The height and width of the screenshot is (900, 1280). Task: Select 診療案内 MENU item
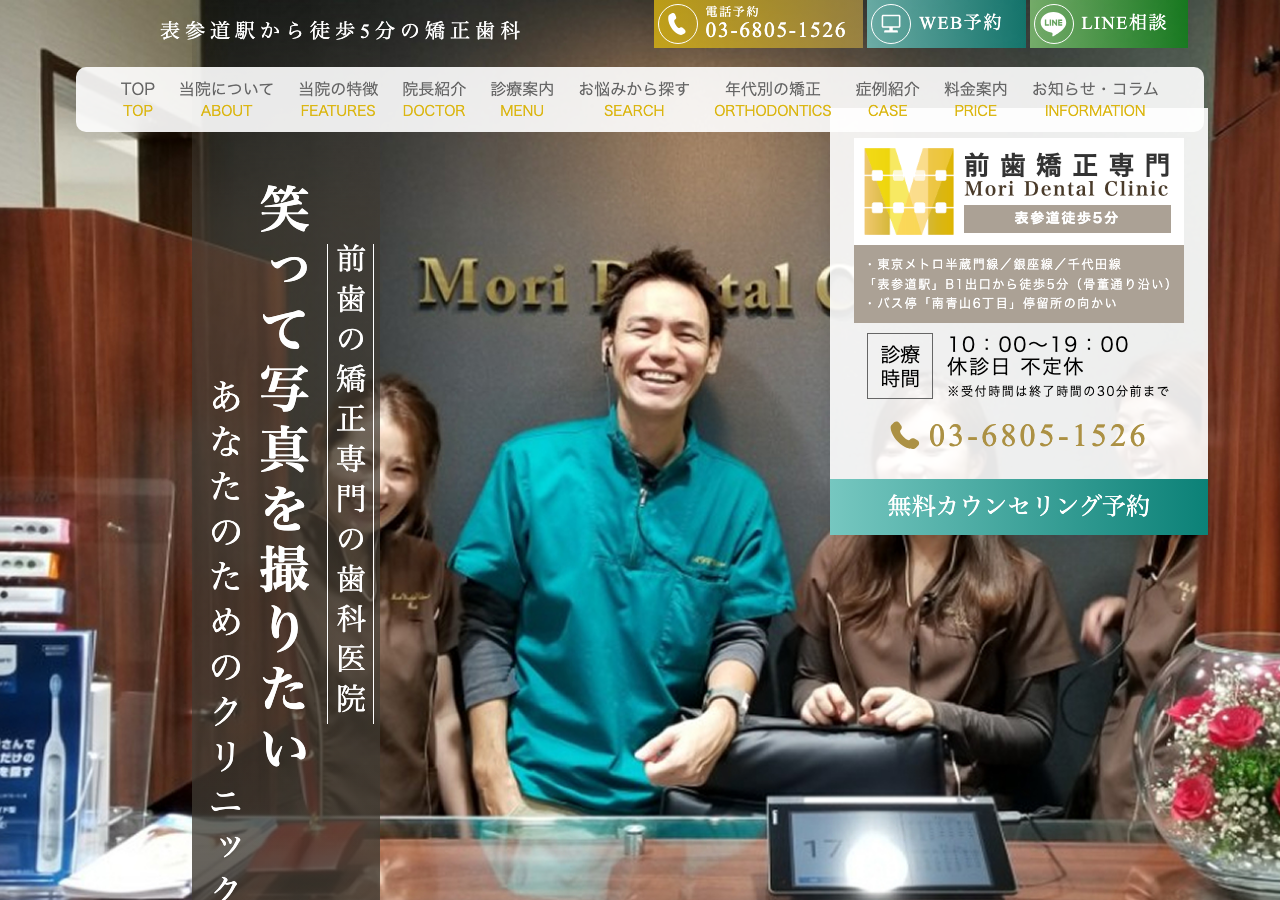click(x=522, y=99)
